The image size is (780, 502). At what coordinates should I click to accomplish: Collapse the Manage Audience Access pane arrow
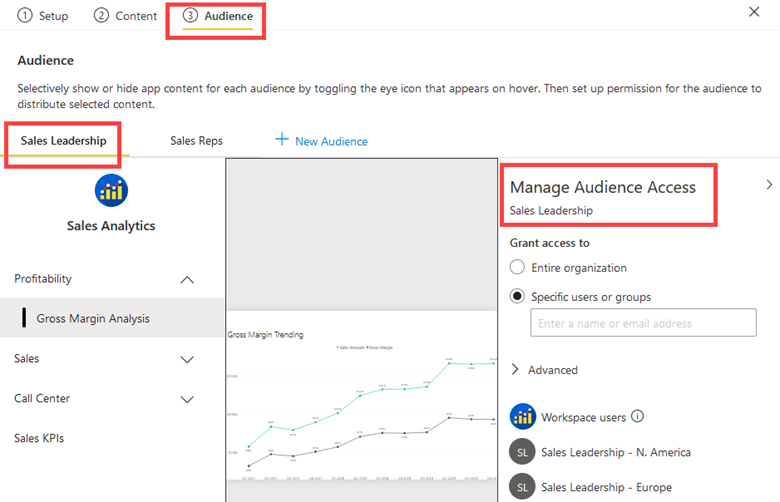(768, 185)
